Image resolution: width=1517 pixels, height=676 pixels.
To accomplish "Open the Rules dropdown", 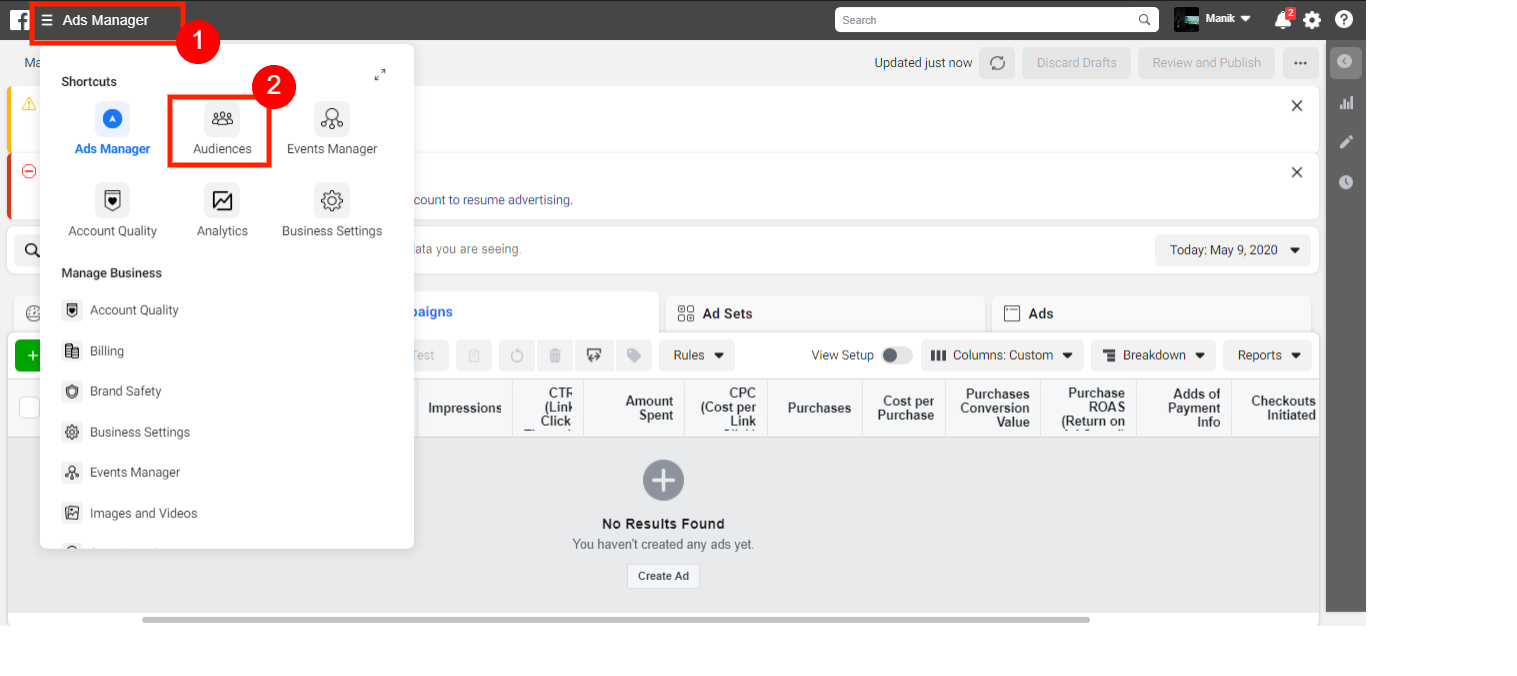I will (697, 355).
